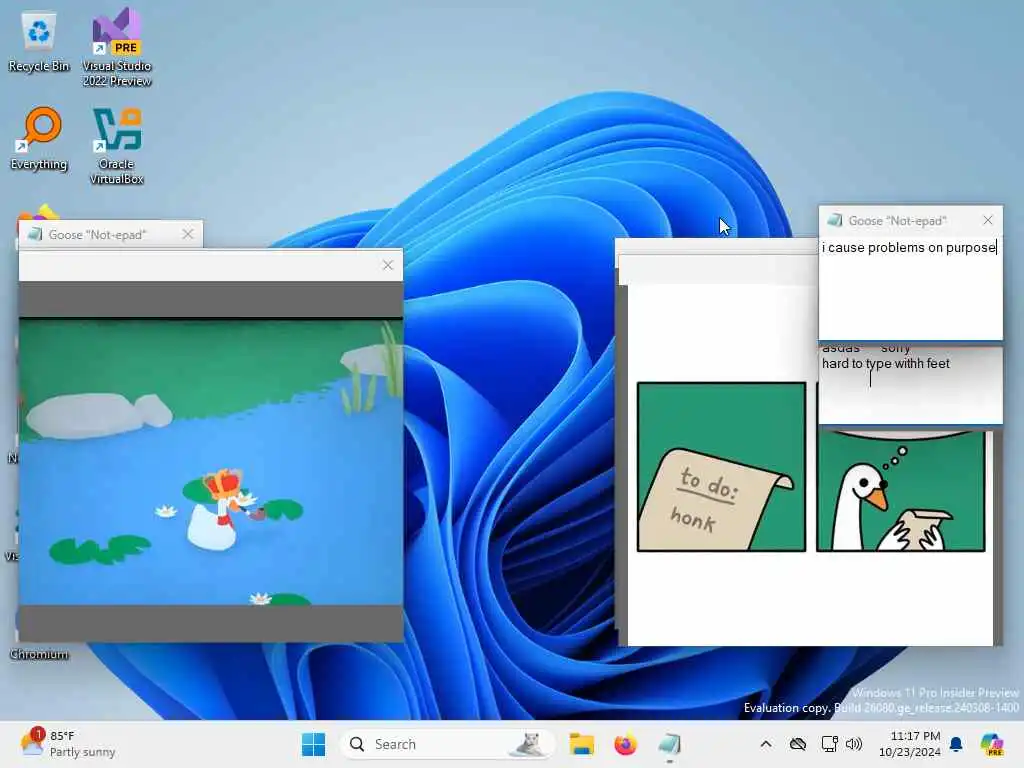Click the notepad icon in right Not-epad title
The height and width of the screenshot is (768, 1024).
pos(835,220)
